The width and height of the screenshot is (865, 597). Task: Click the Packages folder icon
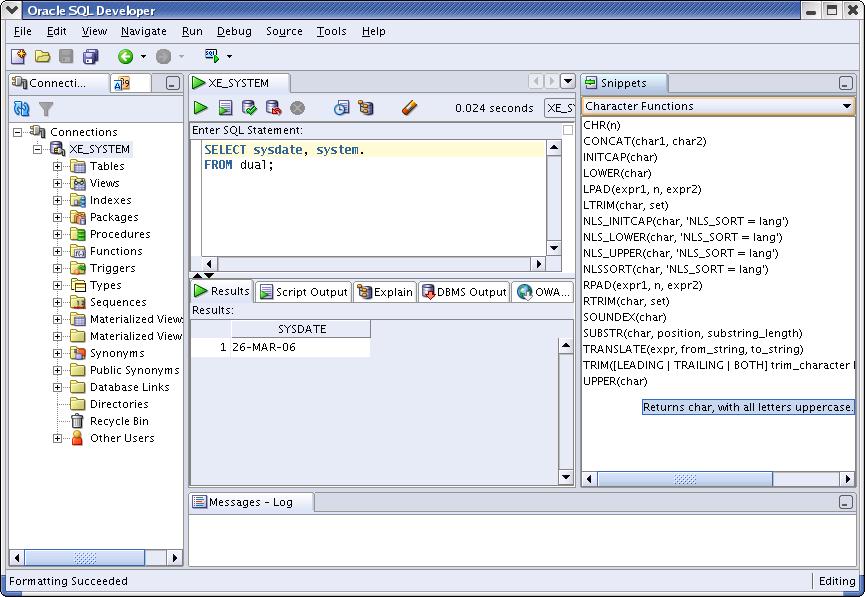pyautogui.click(x=78, y=217)
